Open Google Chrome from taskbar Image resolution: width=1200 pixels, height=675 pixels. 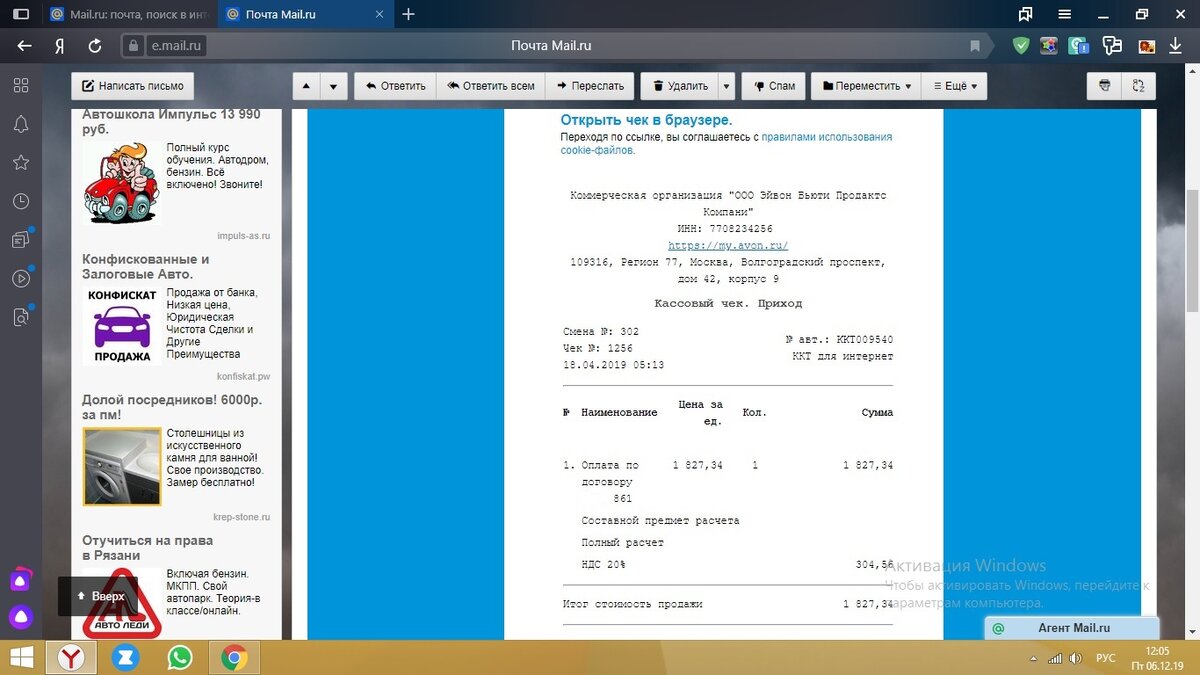pyautogui.click(x=235, y=657)
